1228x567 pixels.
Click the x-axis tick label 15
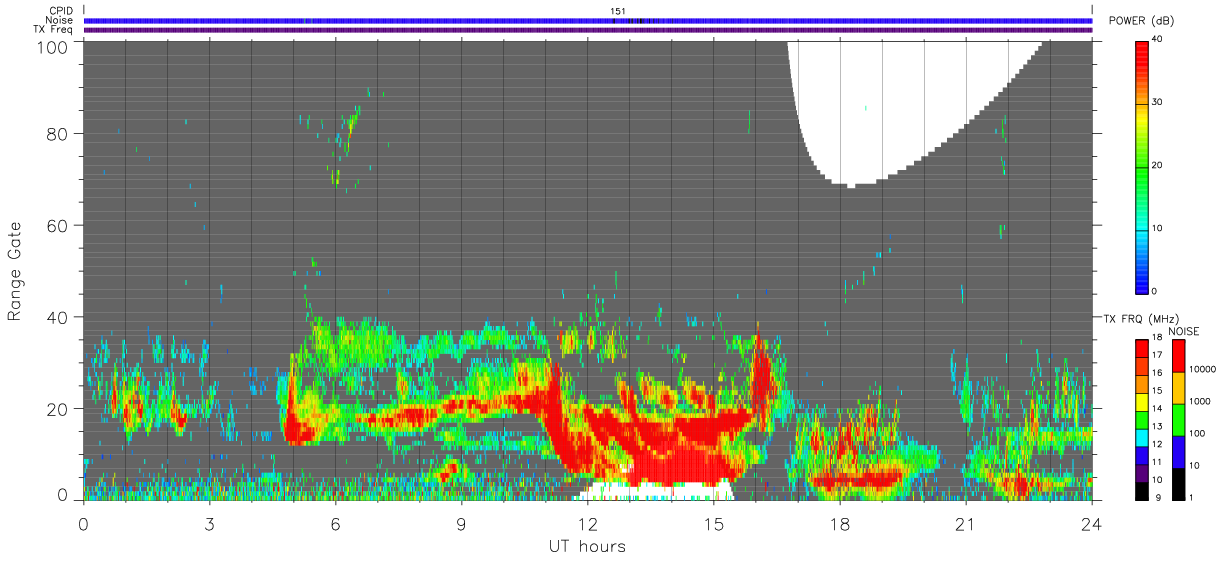pyautogui.click(x=713, y=524)
